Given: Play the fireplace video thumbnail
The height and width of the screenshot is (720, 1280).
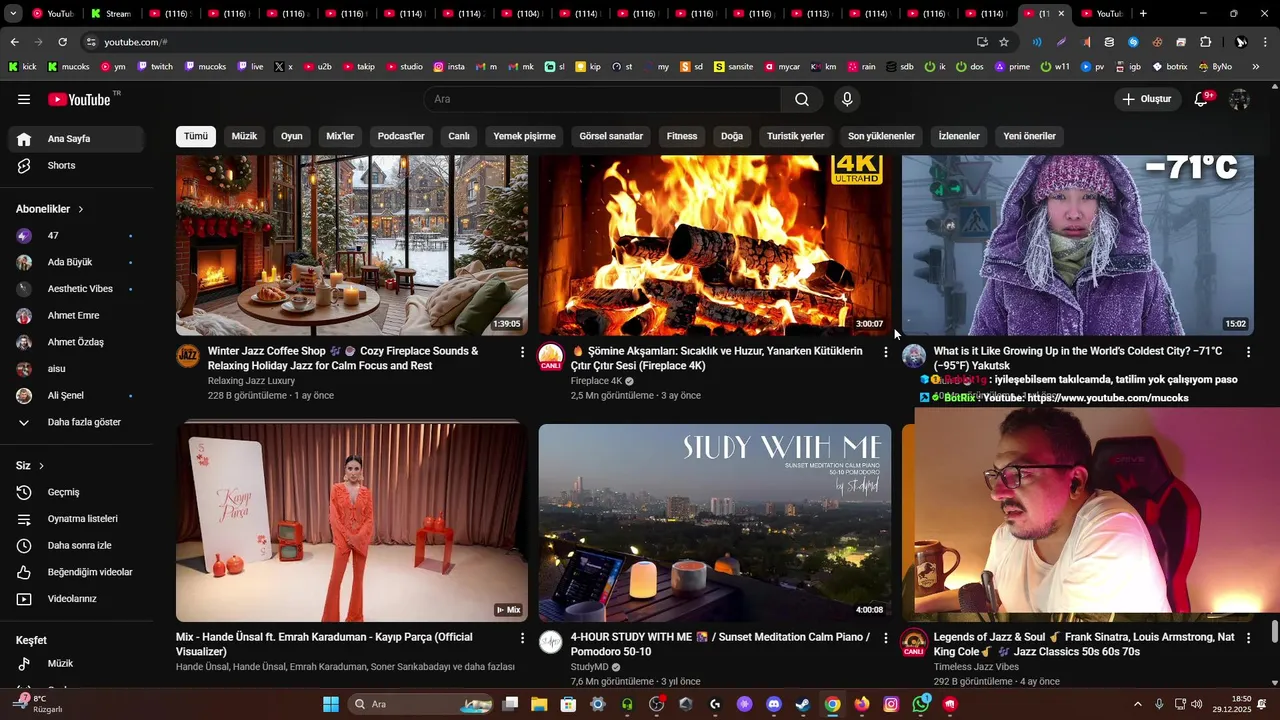Looking at the screenshot, I should click(x=715, y=245).
